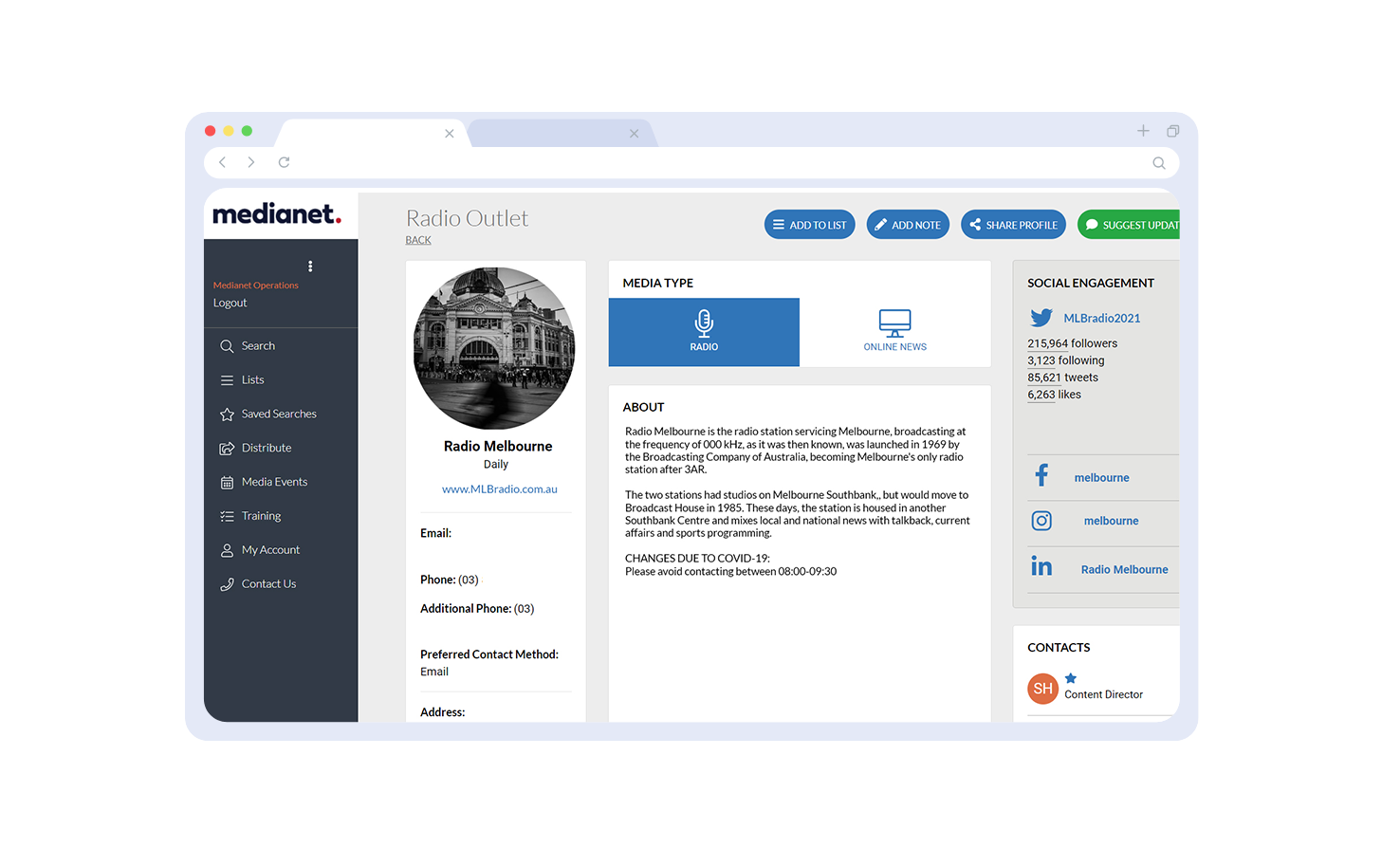The height and width of the screenshot is (866, 1400).
Task: Click the Add Note button
Action: (x=908, y=225)
